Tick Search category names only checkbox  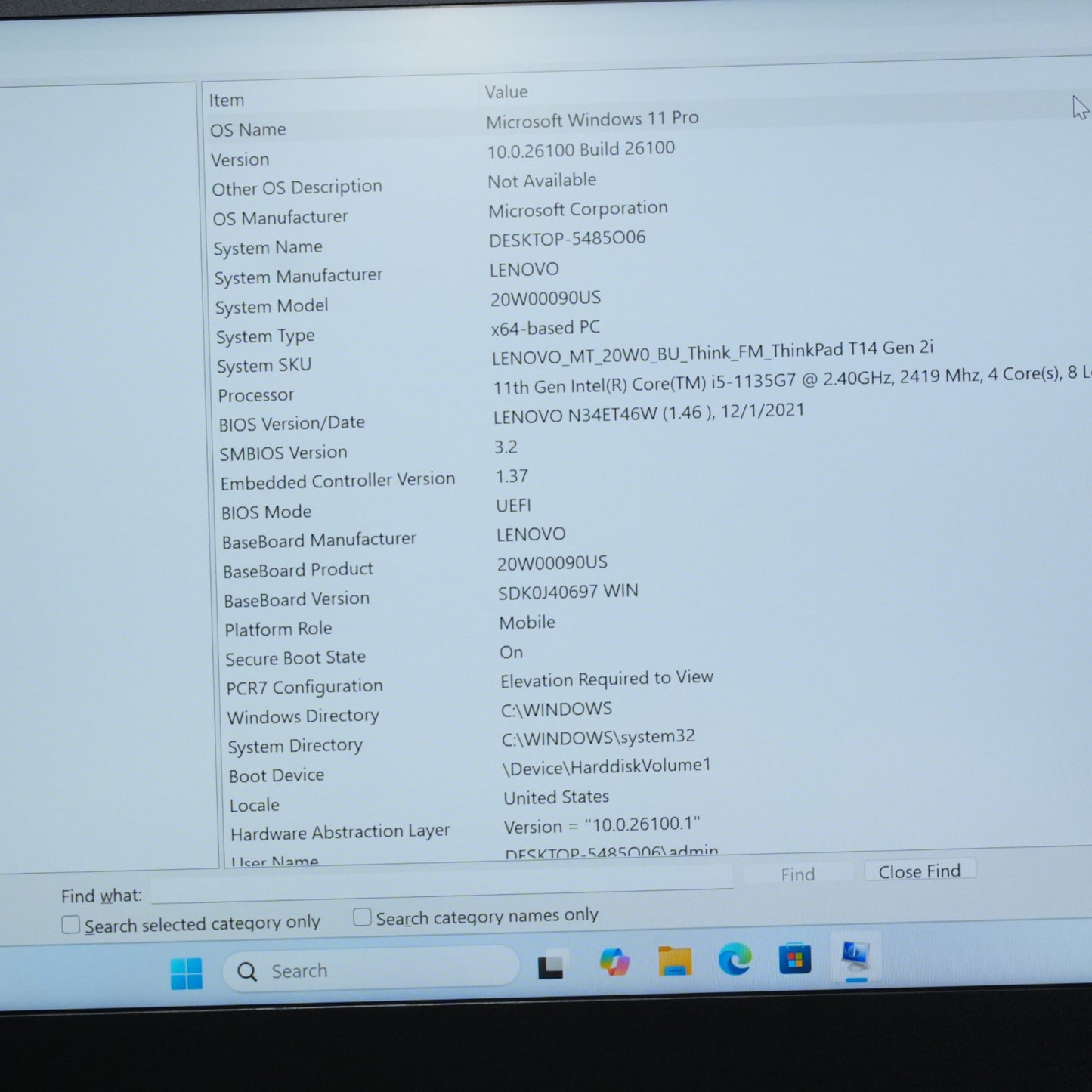(x=362, y=917)
